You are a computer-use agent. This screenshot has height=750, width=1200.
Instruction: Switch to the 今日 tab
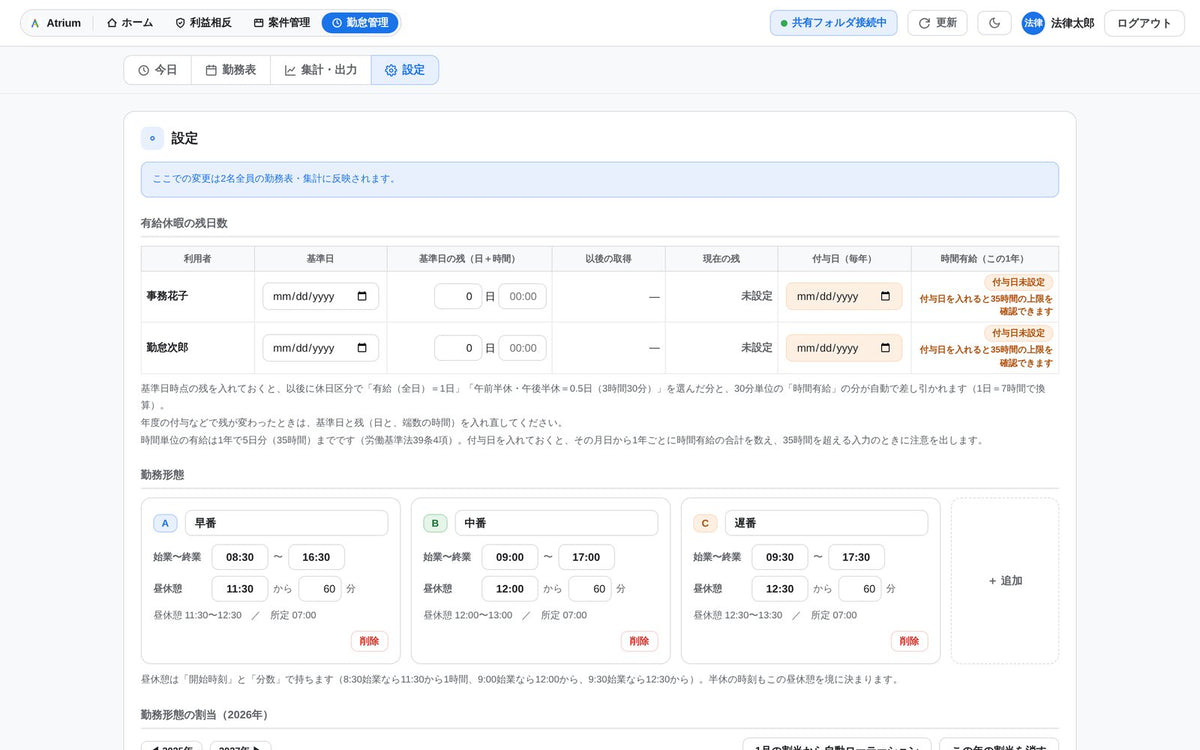click(x=158, y=70)
